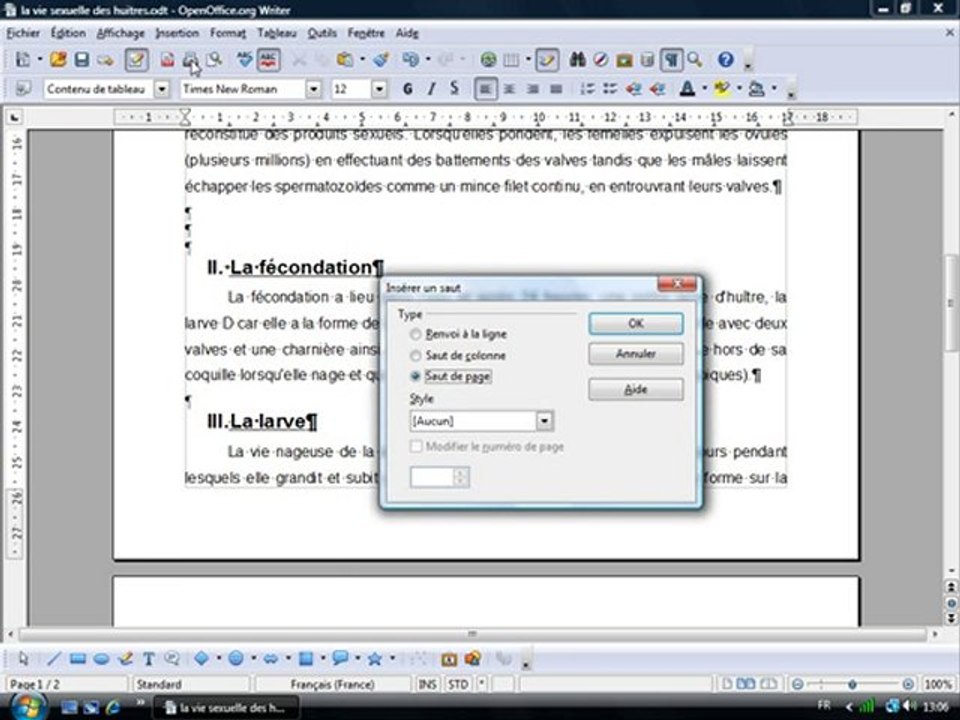Open the Affichage menu

click(x=121, y=33)
